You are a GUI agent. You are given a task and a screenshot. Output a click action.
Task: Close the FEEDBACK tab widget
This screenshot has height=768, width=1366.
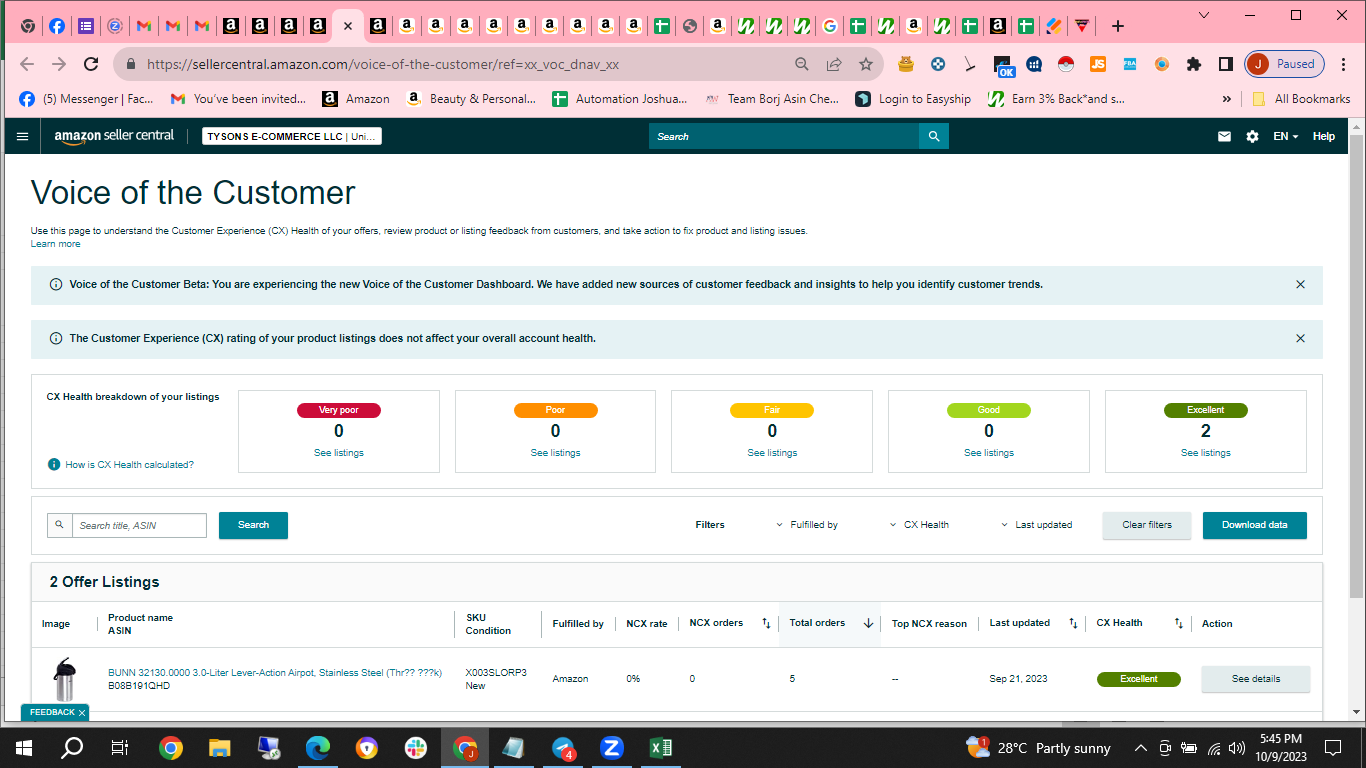(x=82, y=712)
